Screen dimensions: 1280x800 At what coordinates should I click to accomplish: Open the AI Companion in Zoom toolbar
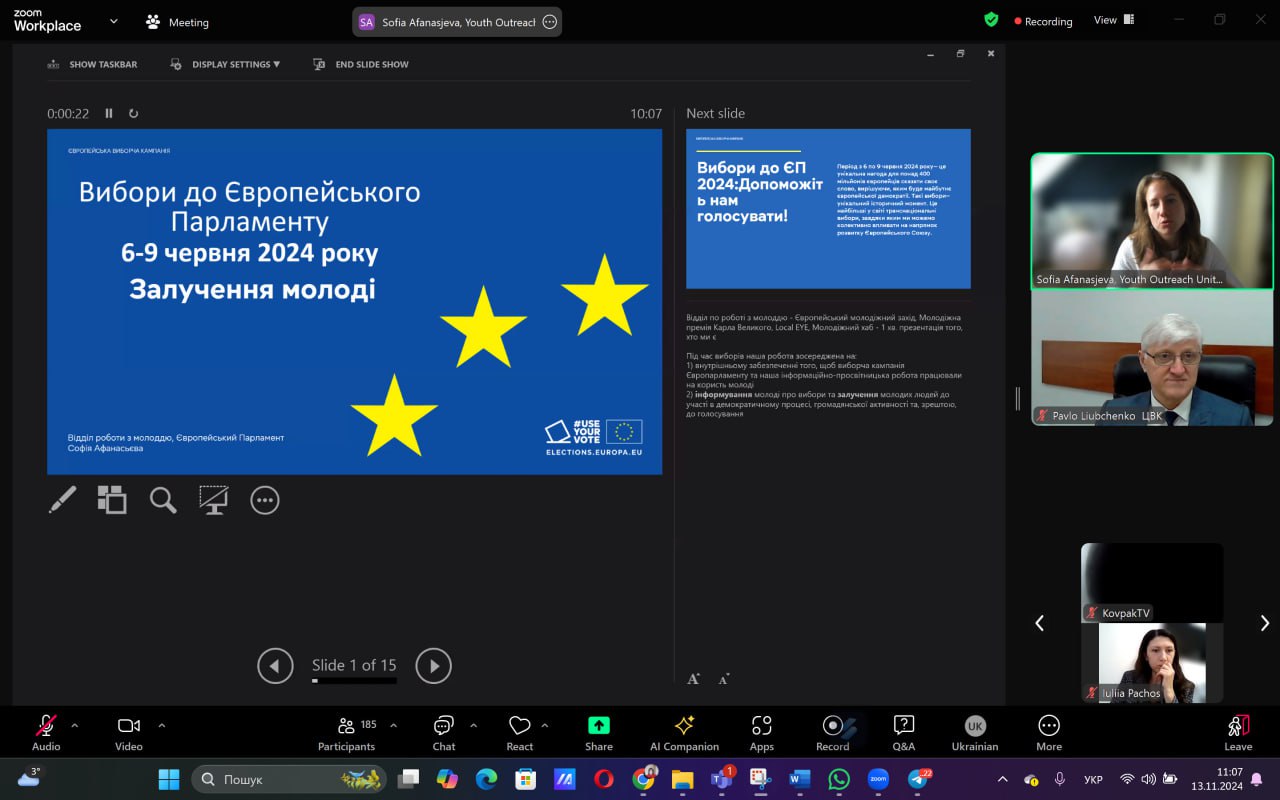pyautogui.click(x=684, y=732)
